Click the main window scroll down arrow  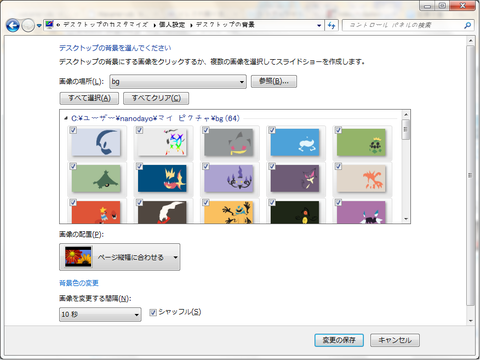point(470,321)
